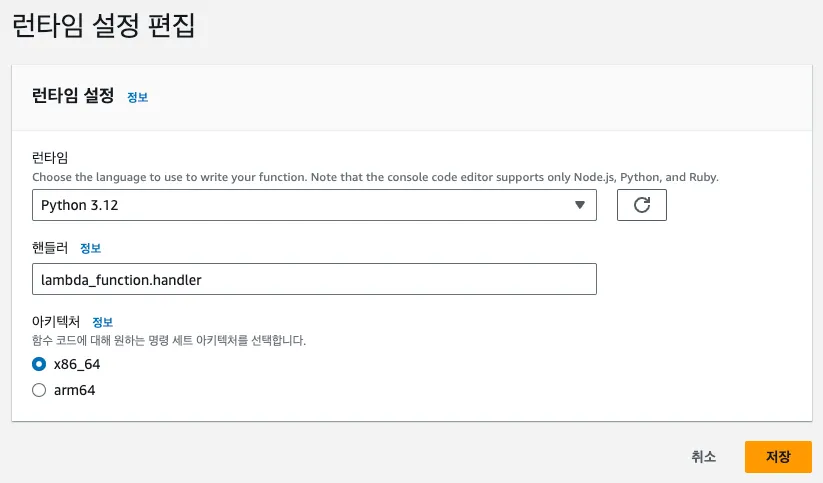Click the runtime language description text

[x=375, y=177]
